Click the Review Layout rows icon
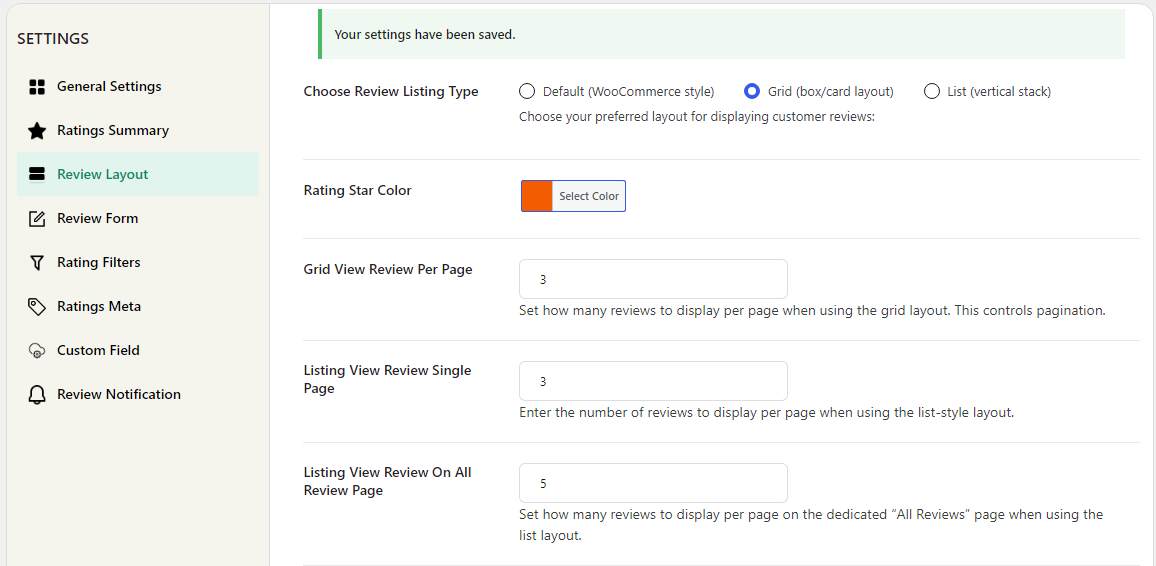The height and width of the screenshot is (566, 1156). (37, 175)
